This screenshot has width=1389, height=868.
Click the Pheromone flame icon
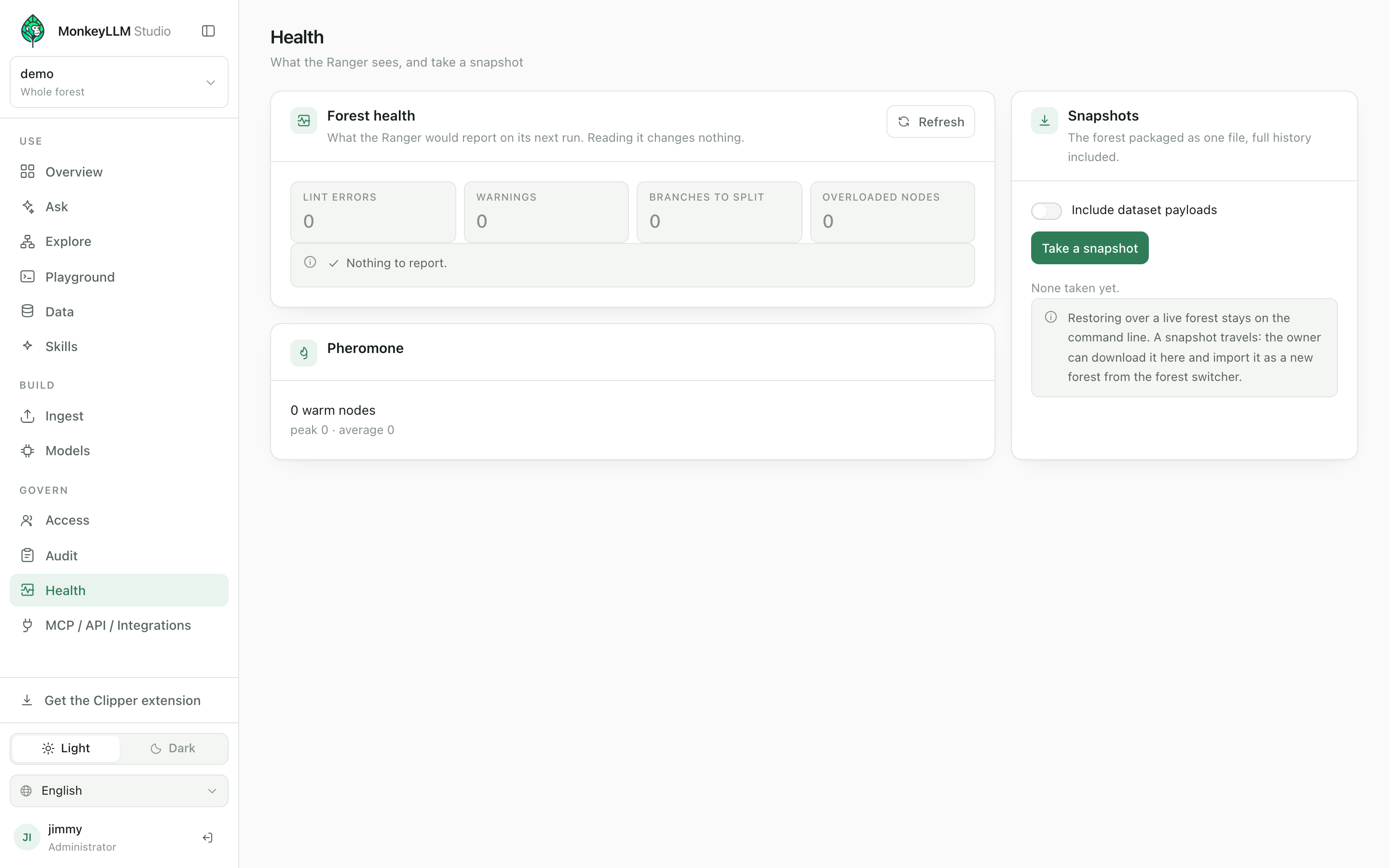tap(304, 353)
